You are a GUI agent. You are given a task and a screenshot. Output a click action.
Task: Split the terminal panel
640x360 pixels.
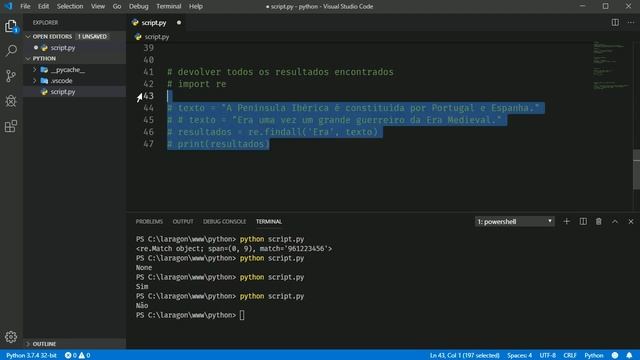(x=583, y=221)
